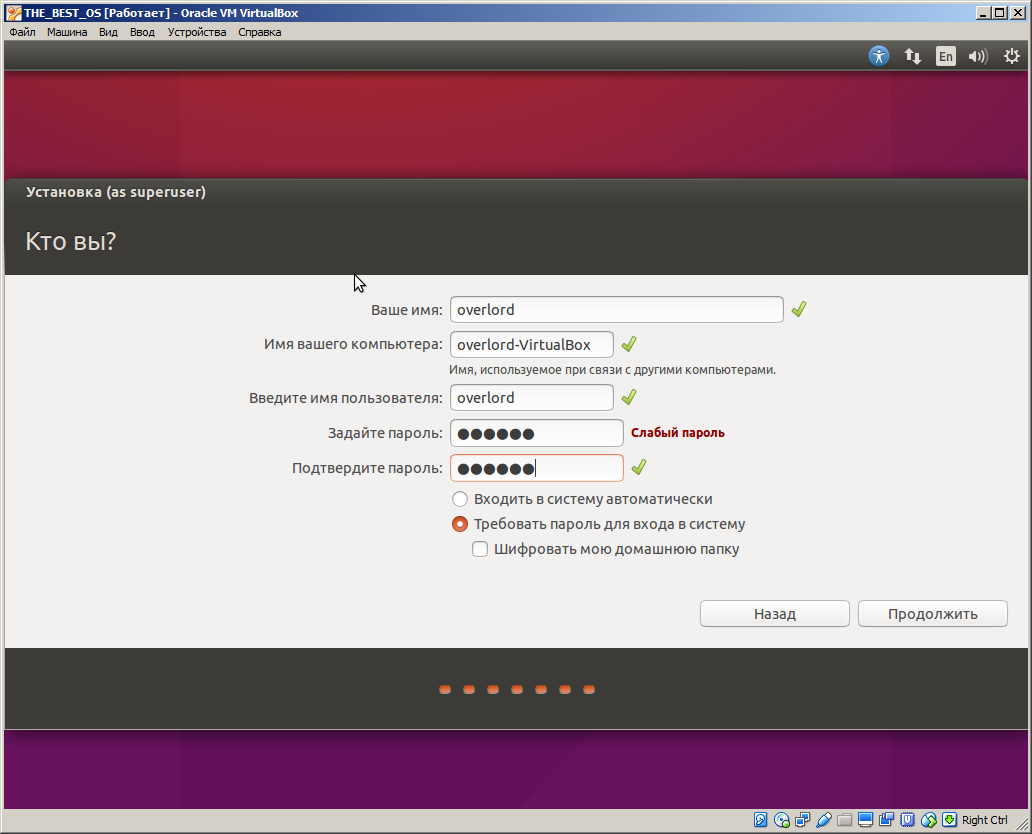This screenshot has width=1032, height=834.
Task: Open the Вид menu
Action: 109,32
